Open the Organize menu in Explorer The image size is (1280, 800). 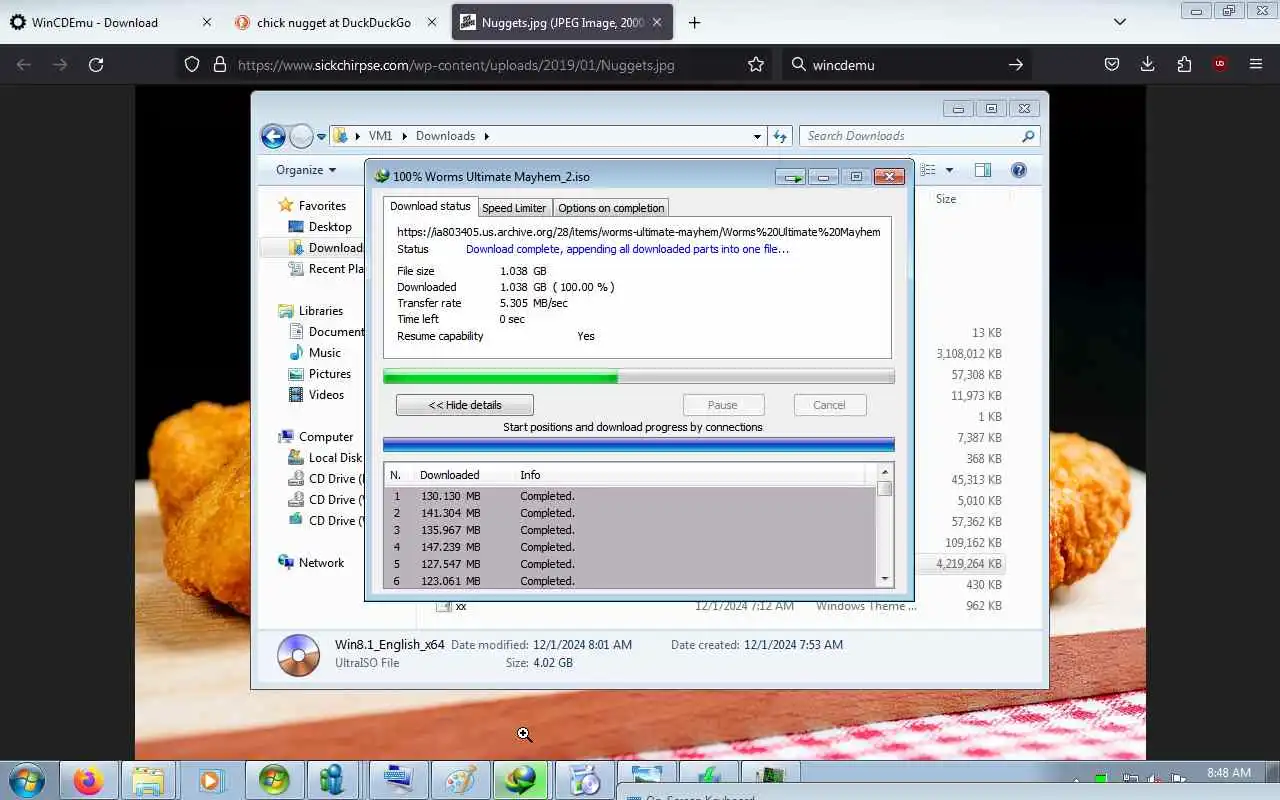pyautogui.click(x=306, y=170)
